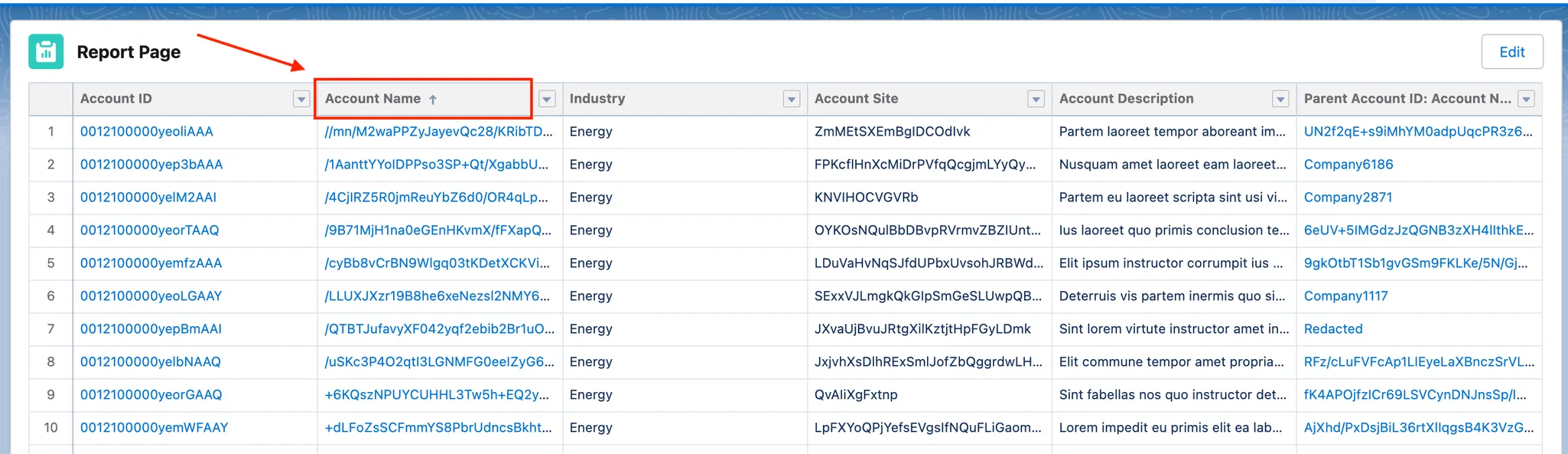Show the Account Site column menu
The width and height of the screenshot is (1568, 454).
click(x=1036, y=100)
